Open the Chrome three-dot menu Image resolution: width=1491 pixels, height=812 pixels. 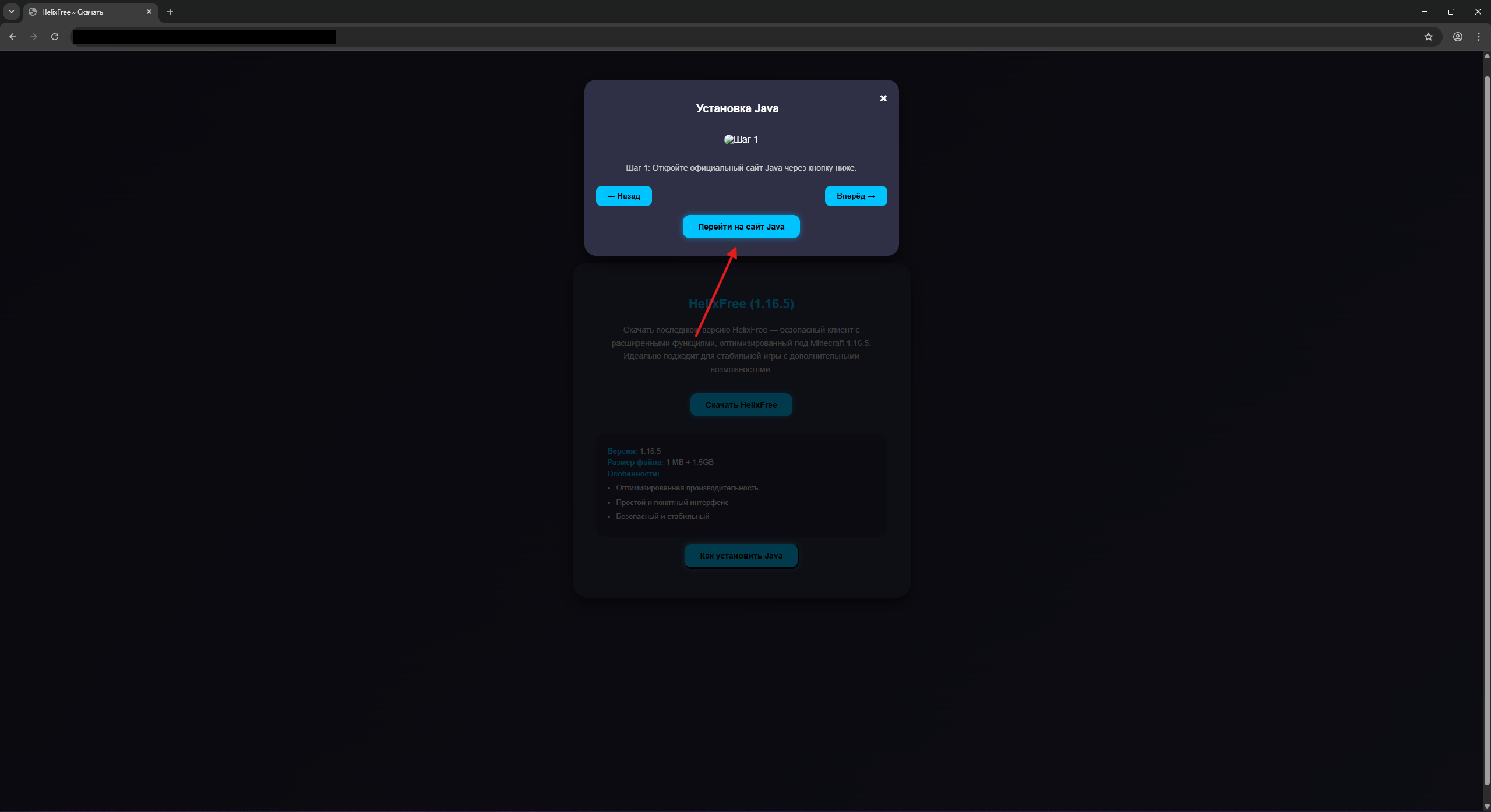[x=1478, y=37]
